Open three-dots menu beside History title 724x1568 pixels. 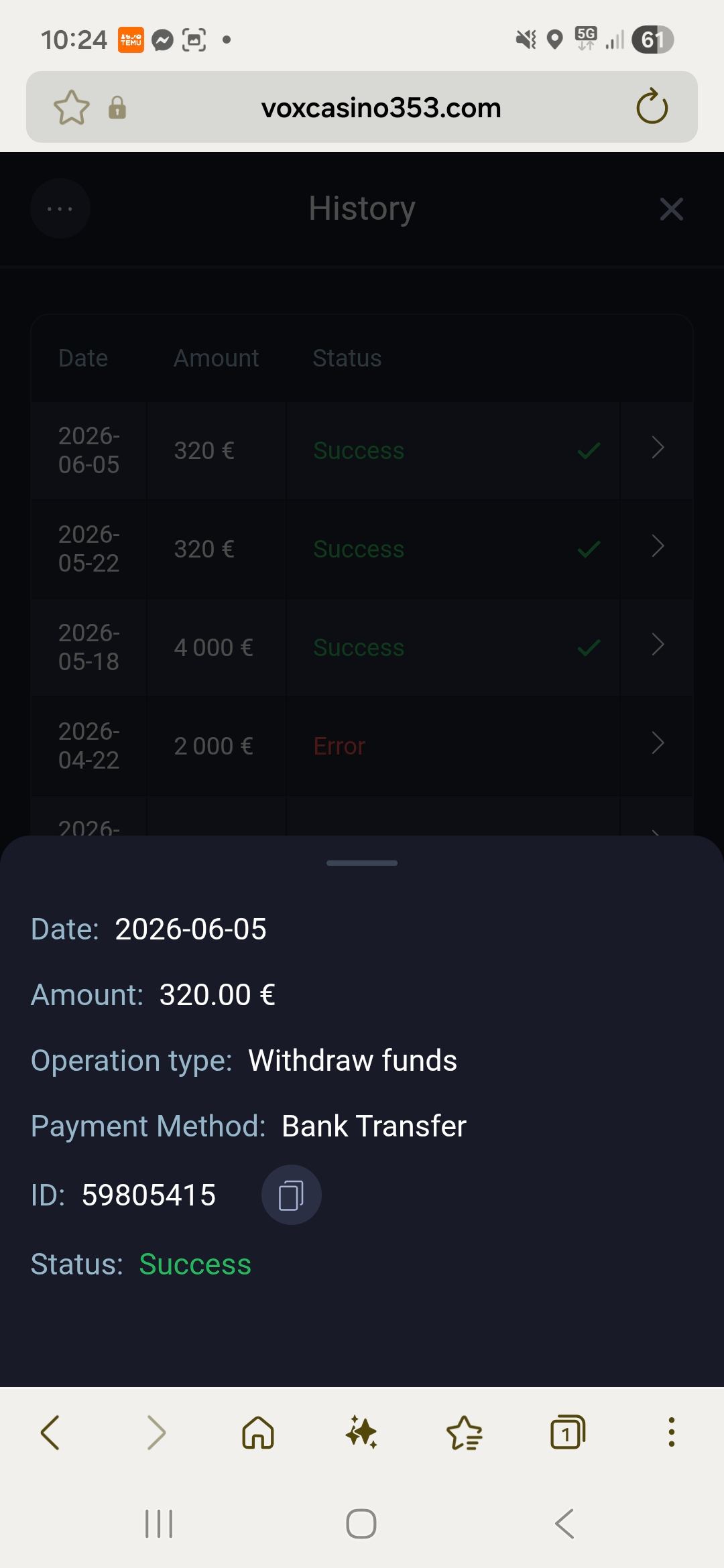[60, 209]
